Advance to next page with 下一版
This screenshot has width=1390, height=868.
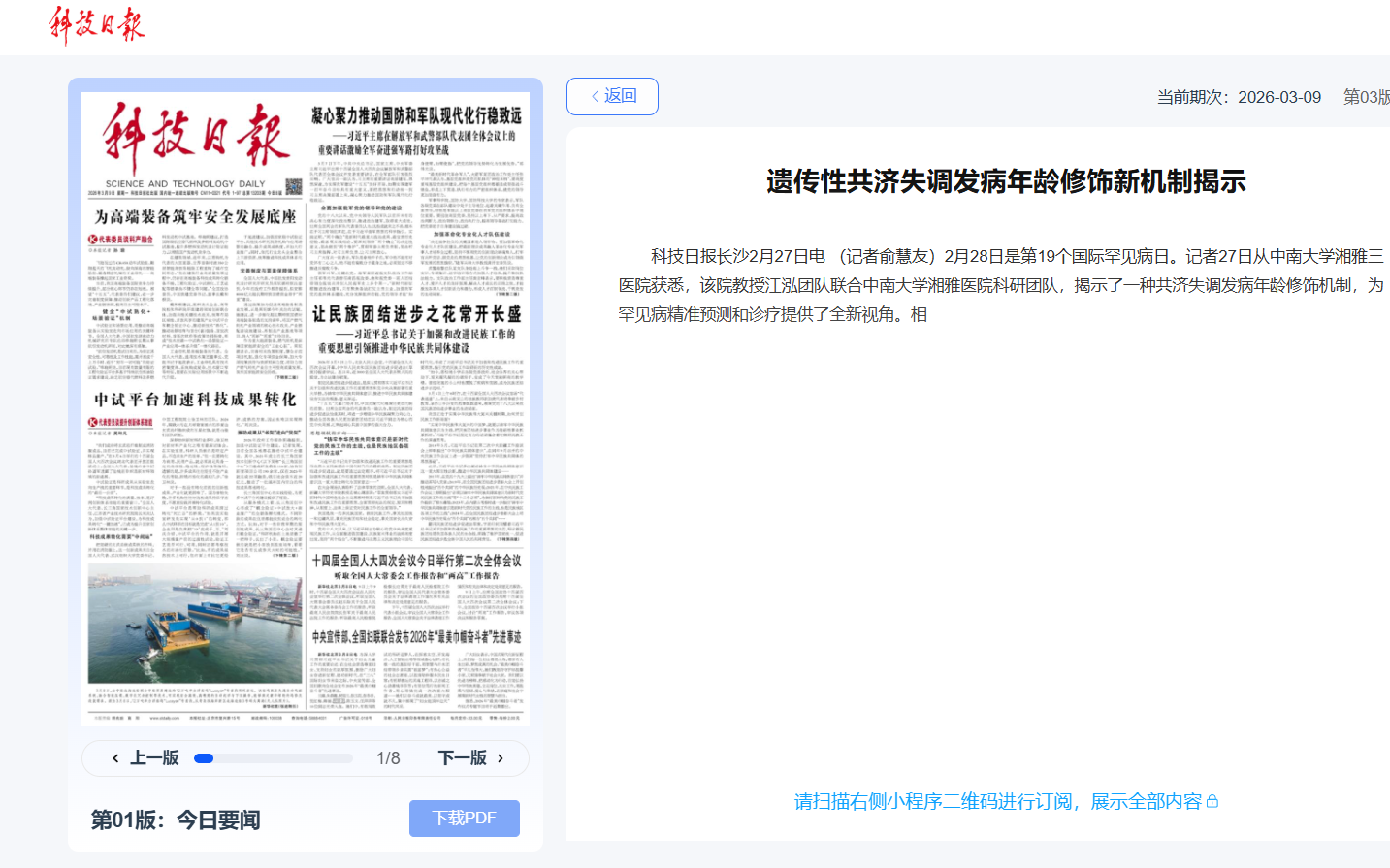pos(463,758)
